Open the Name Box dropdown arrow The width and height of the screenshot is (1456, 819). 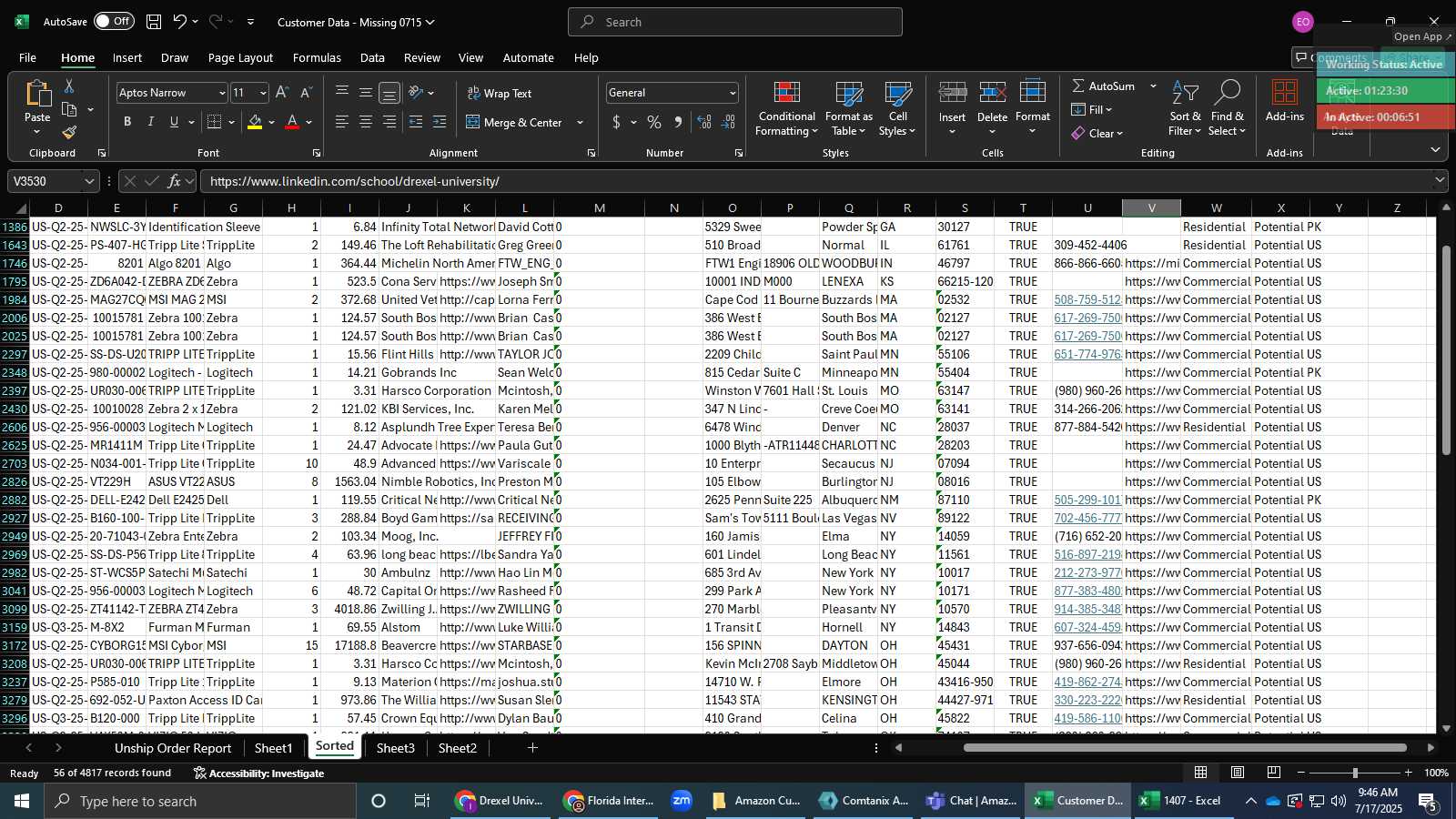(x=89, y=181)
